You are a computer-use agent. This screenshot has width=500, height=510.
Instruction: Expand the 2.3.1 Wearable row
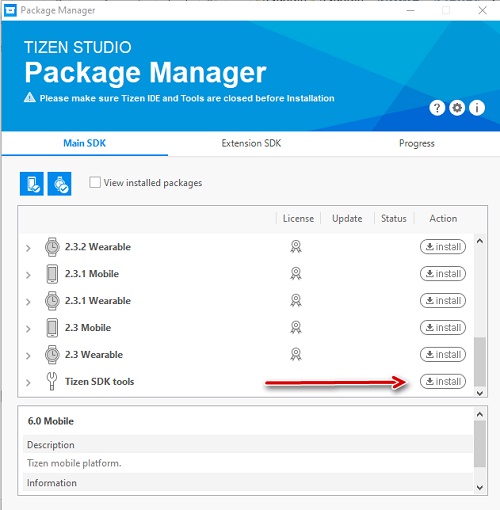(x=28, y=302)
